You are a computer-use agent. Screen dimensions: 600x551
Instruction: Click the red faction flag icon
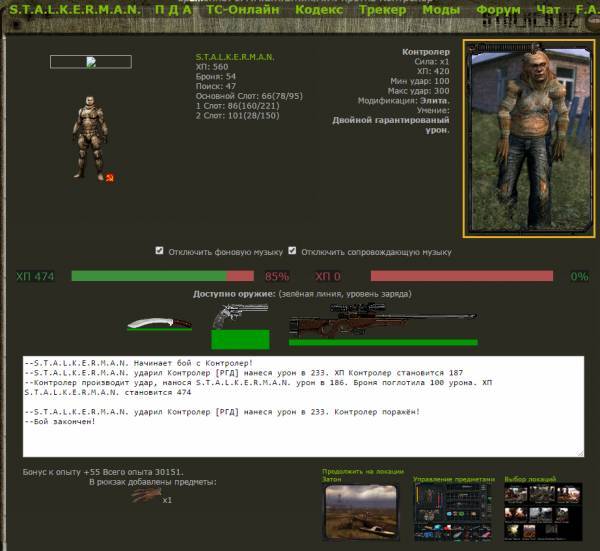tap(110, 177)
